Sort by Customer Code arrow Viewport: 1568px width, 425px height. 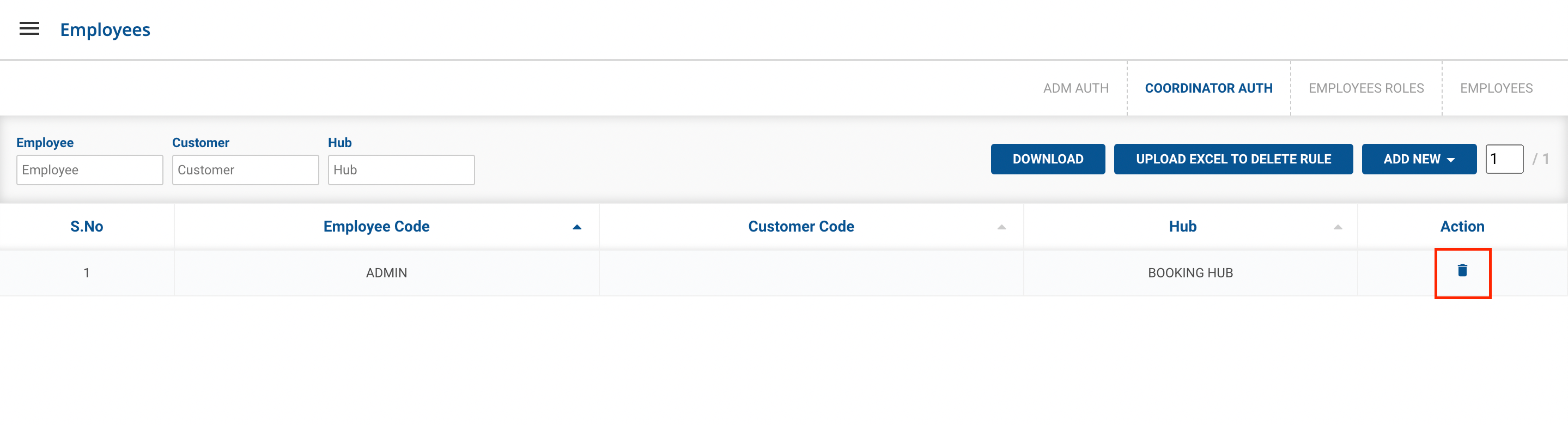[x=1001, y=227]
